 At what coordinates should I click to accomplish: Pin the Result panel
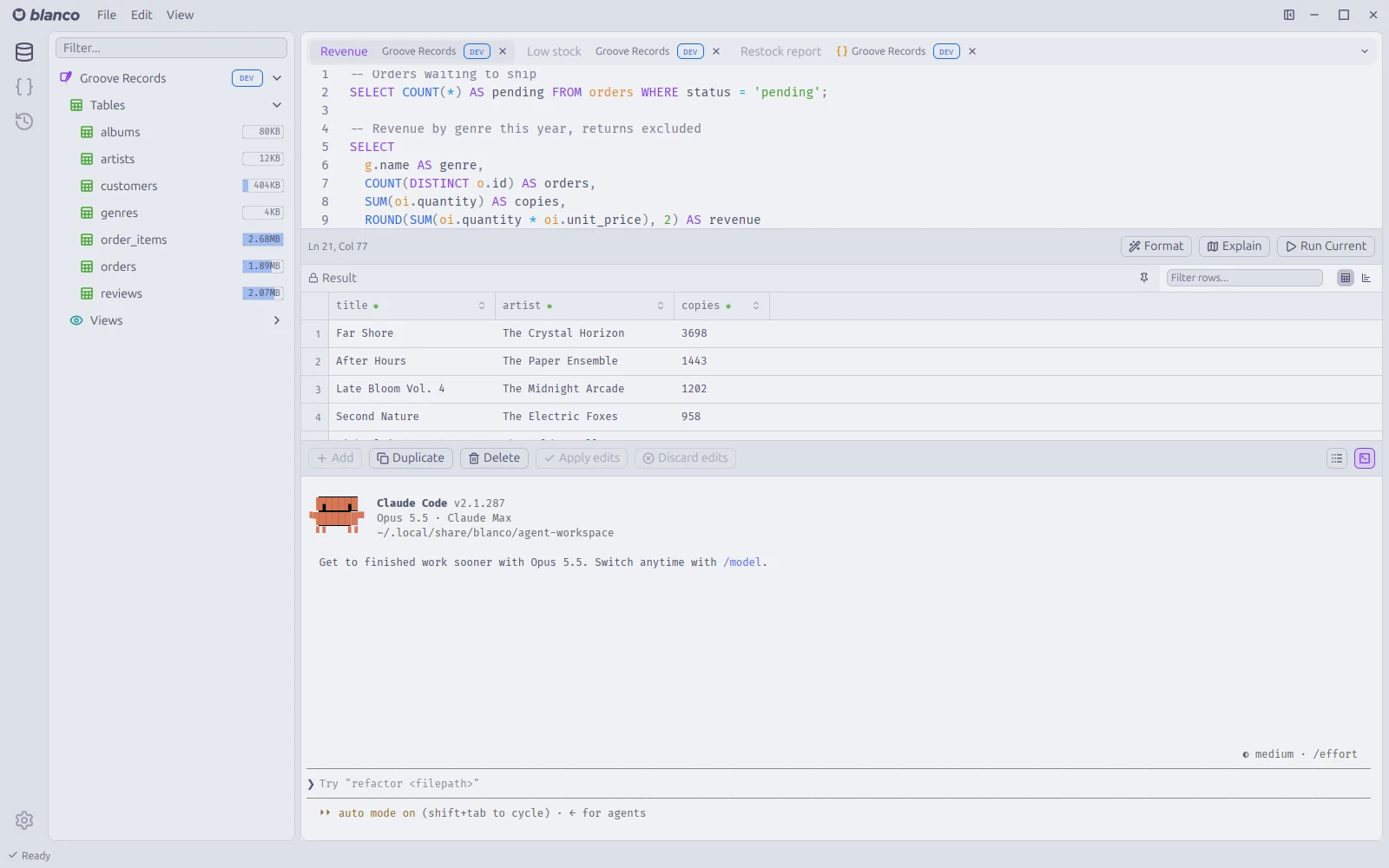point(1144,278)
